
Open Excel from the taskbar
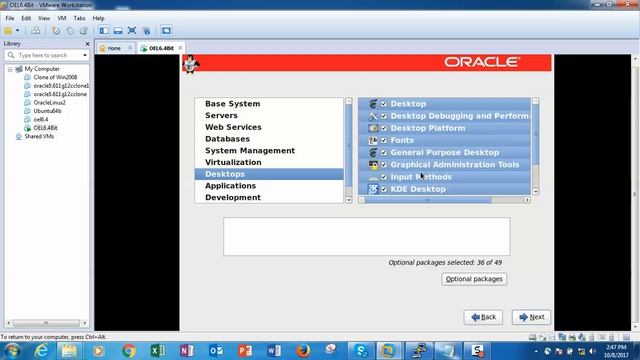click(158, 351)
